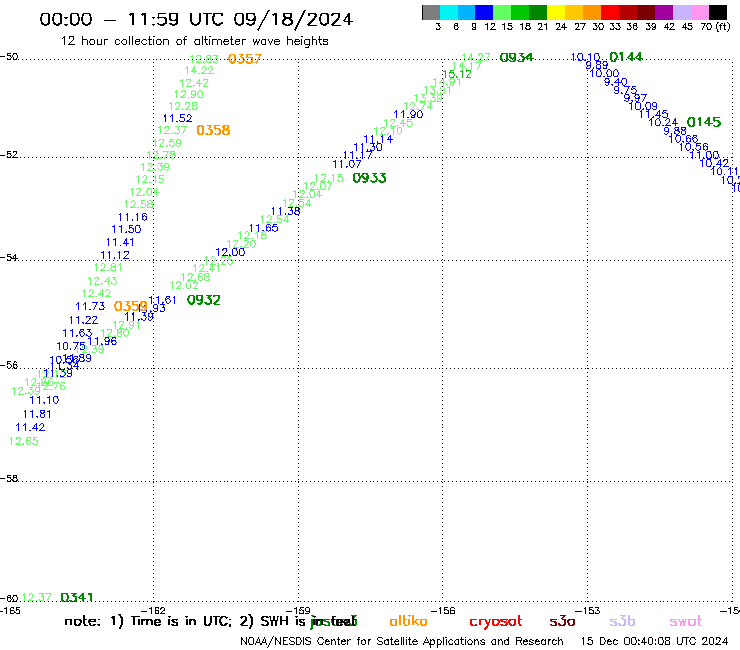740x650 pixels.
Task: Click the -159 longitude axis label
Action: (x=298, y=610)
